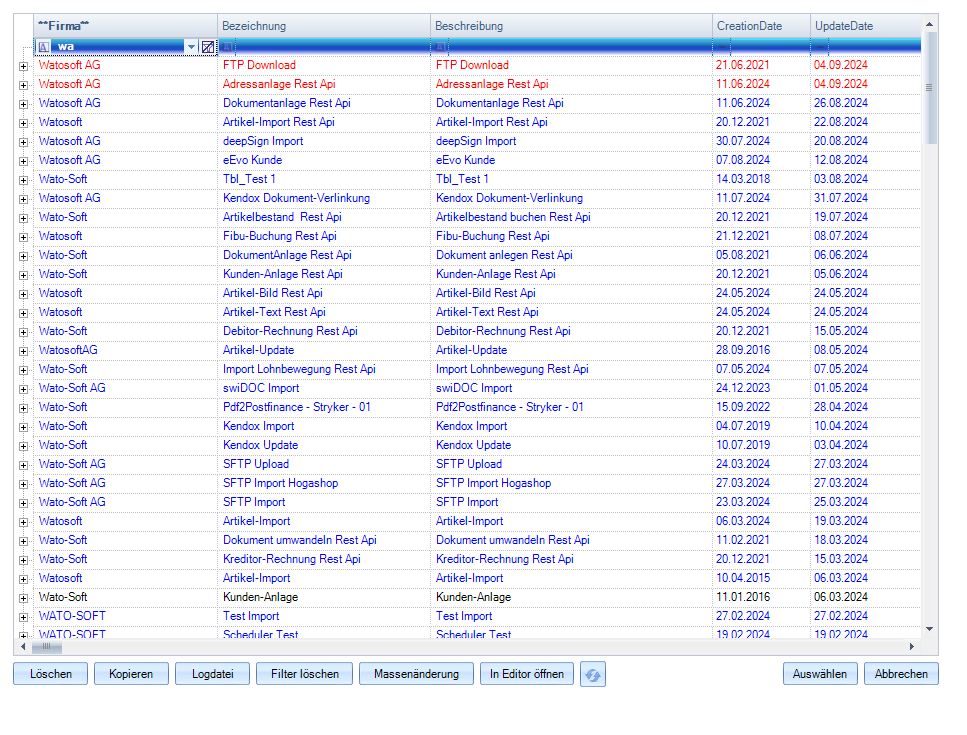Click the filter operator icon under Beschreibung column
Viewport: 967px width, 735px height.
(441, 47)
